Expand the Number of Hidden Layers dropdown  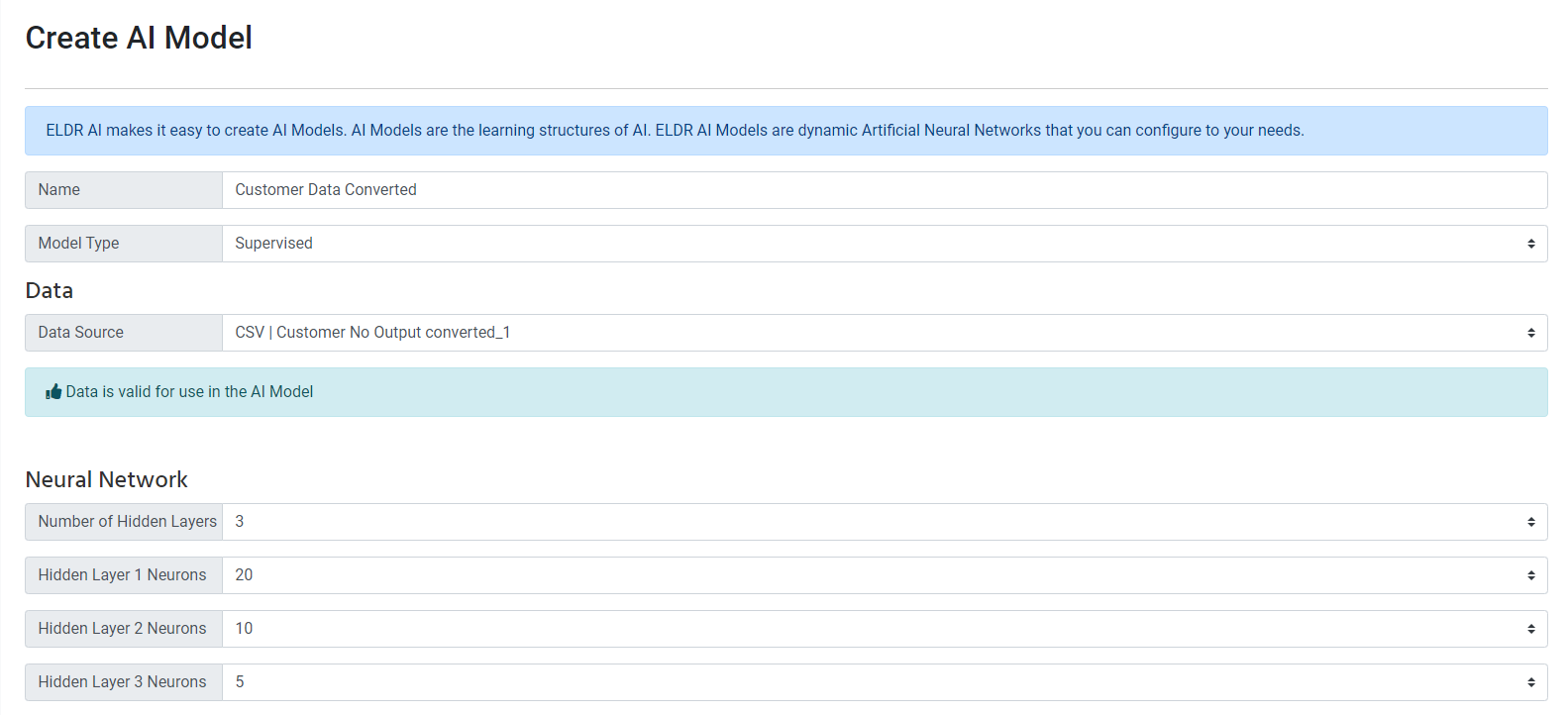pyautogui.click(x=884, y=522)
